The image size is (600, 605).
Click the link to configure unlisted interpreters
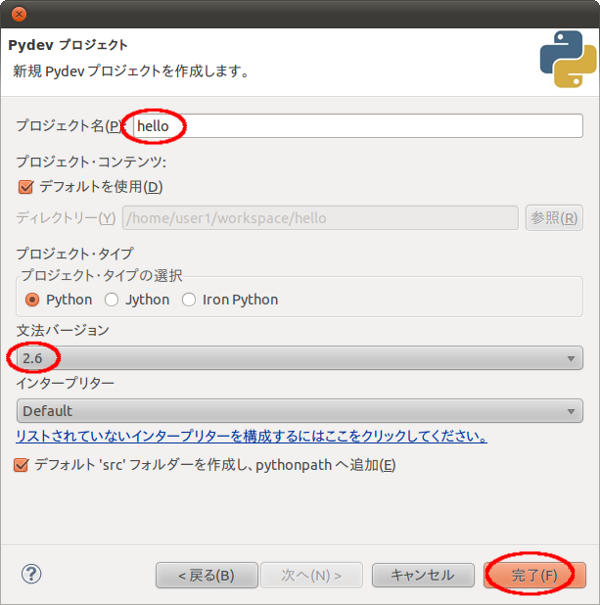[251, 436]
